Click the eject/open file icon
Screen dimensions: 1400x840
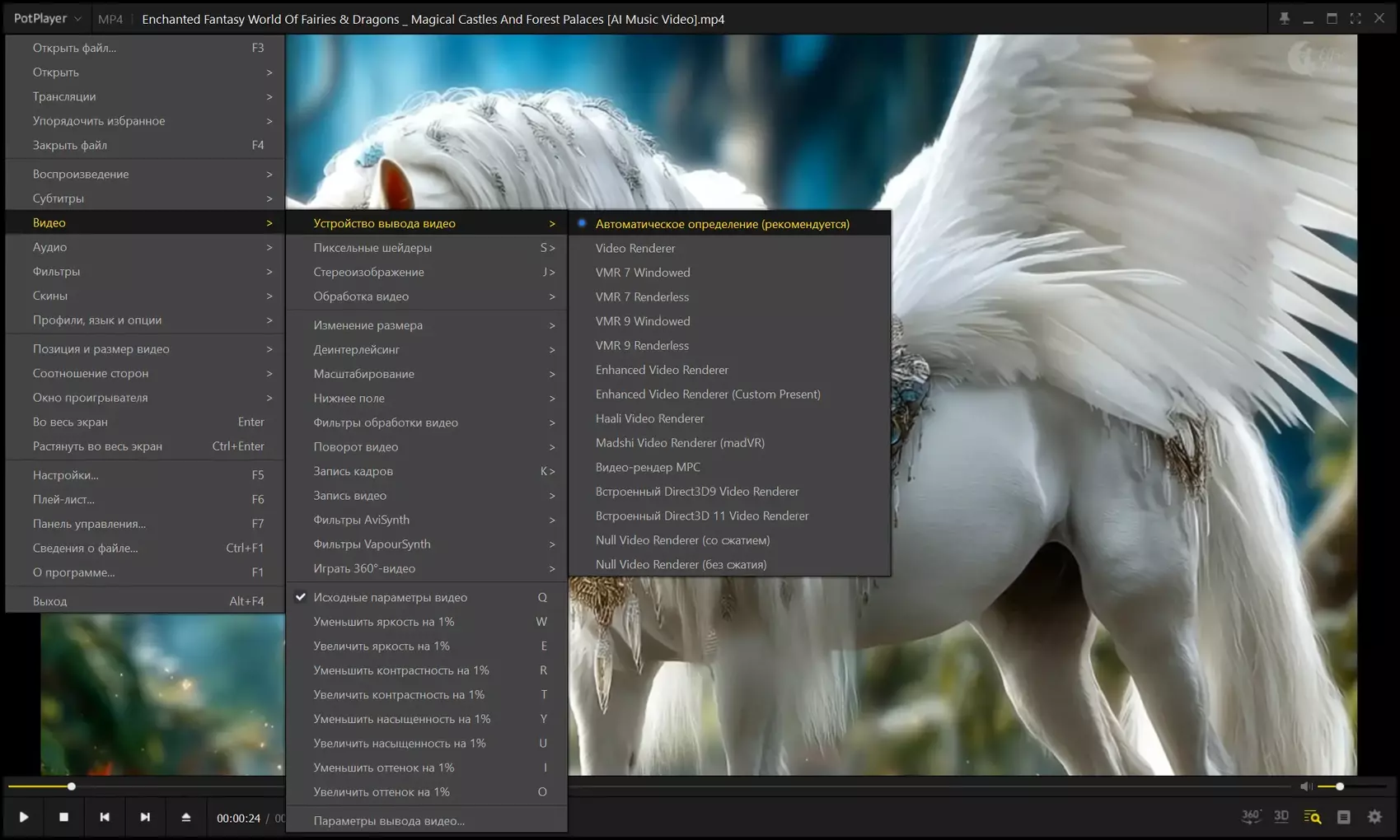[185, 817]
